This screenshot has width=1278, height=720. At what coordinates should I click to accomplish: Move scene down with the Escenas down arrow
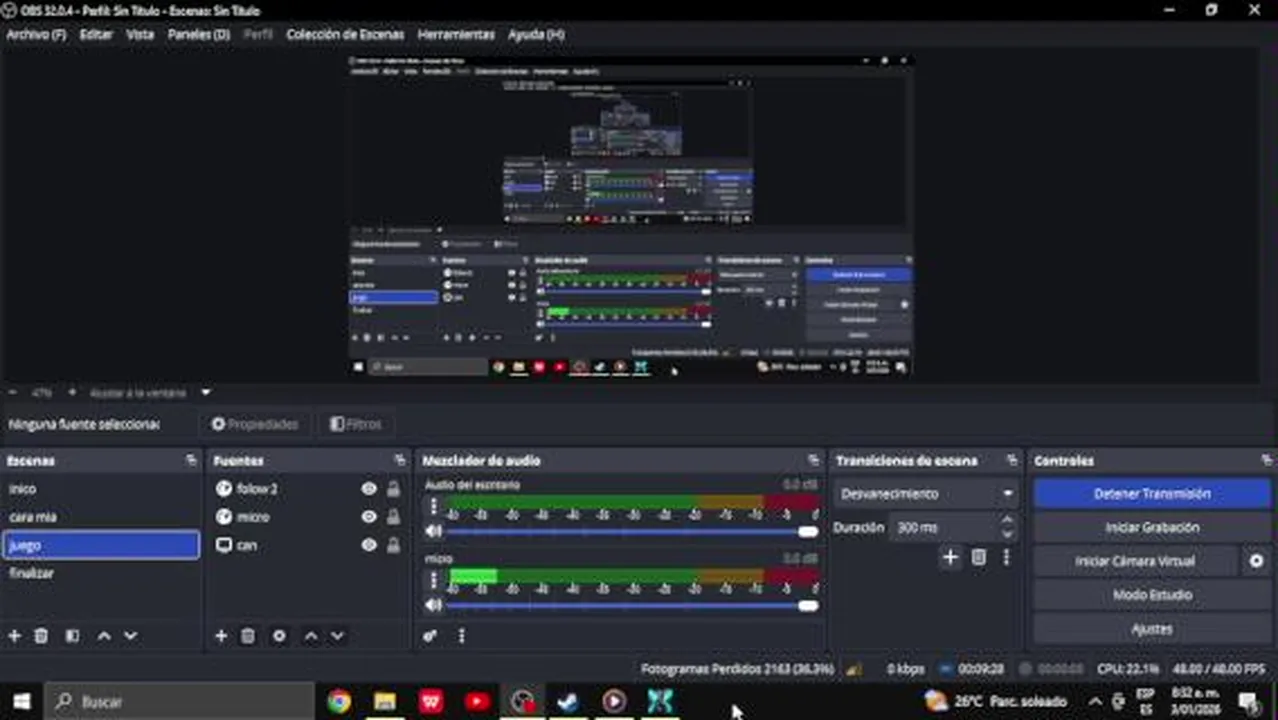[x=130, y=636]
